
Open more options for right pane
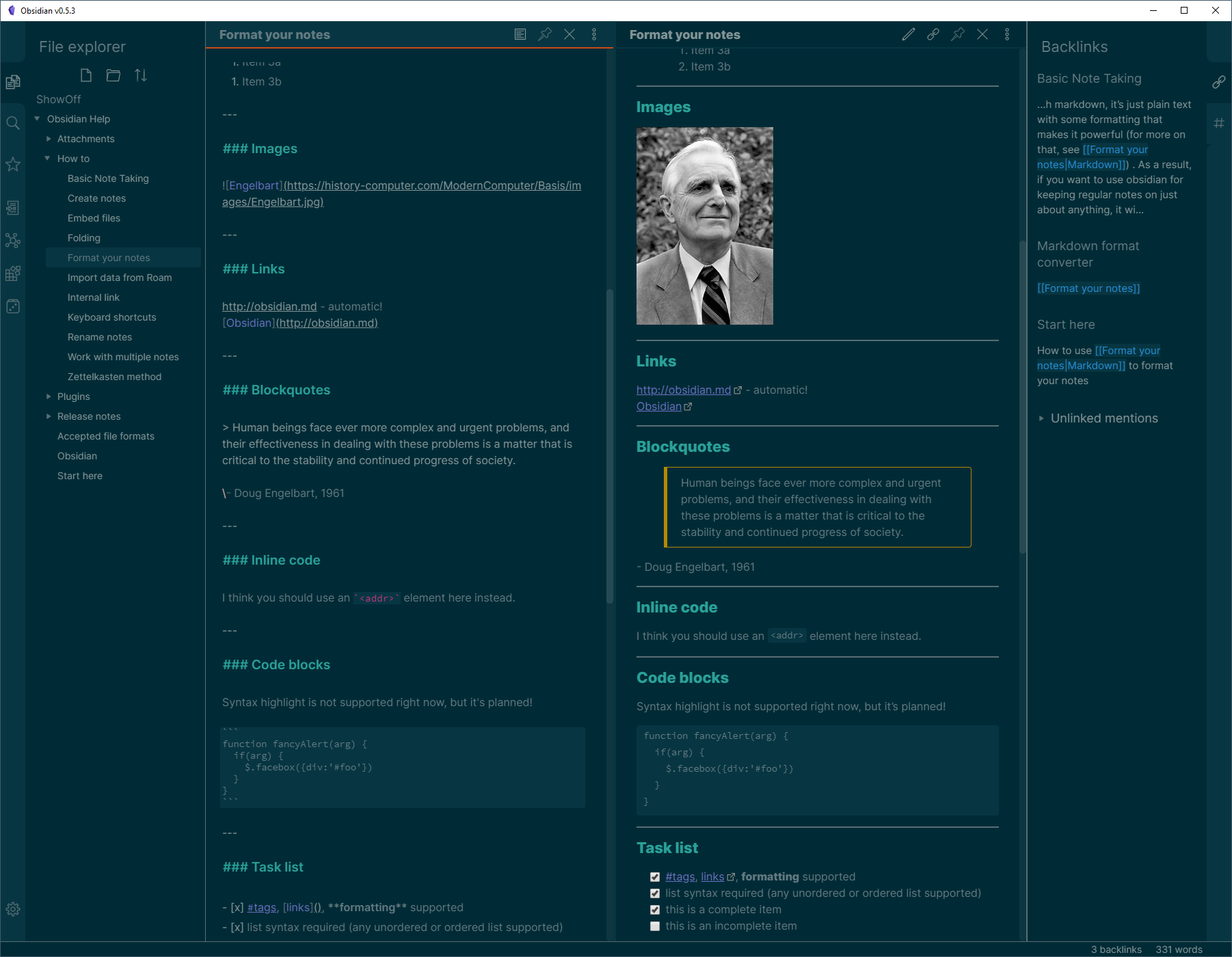click(x=1007, y=34)
